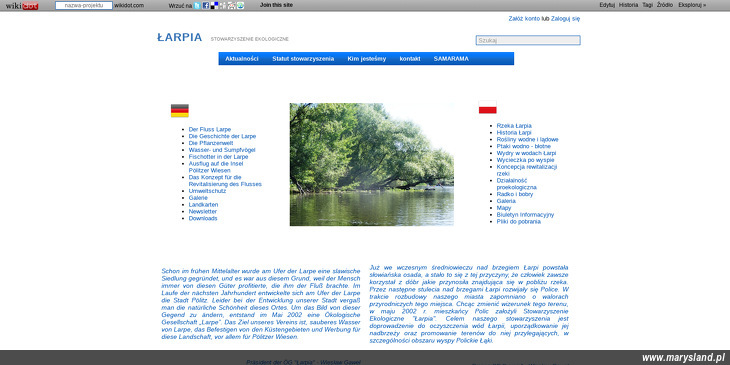This screenshot has width=730, height=365.
Task: Click the Delicious bookmark icon
Action: click(x=214, y=6)
